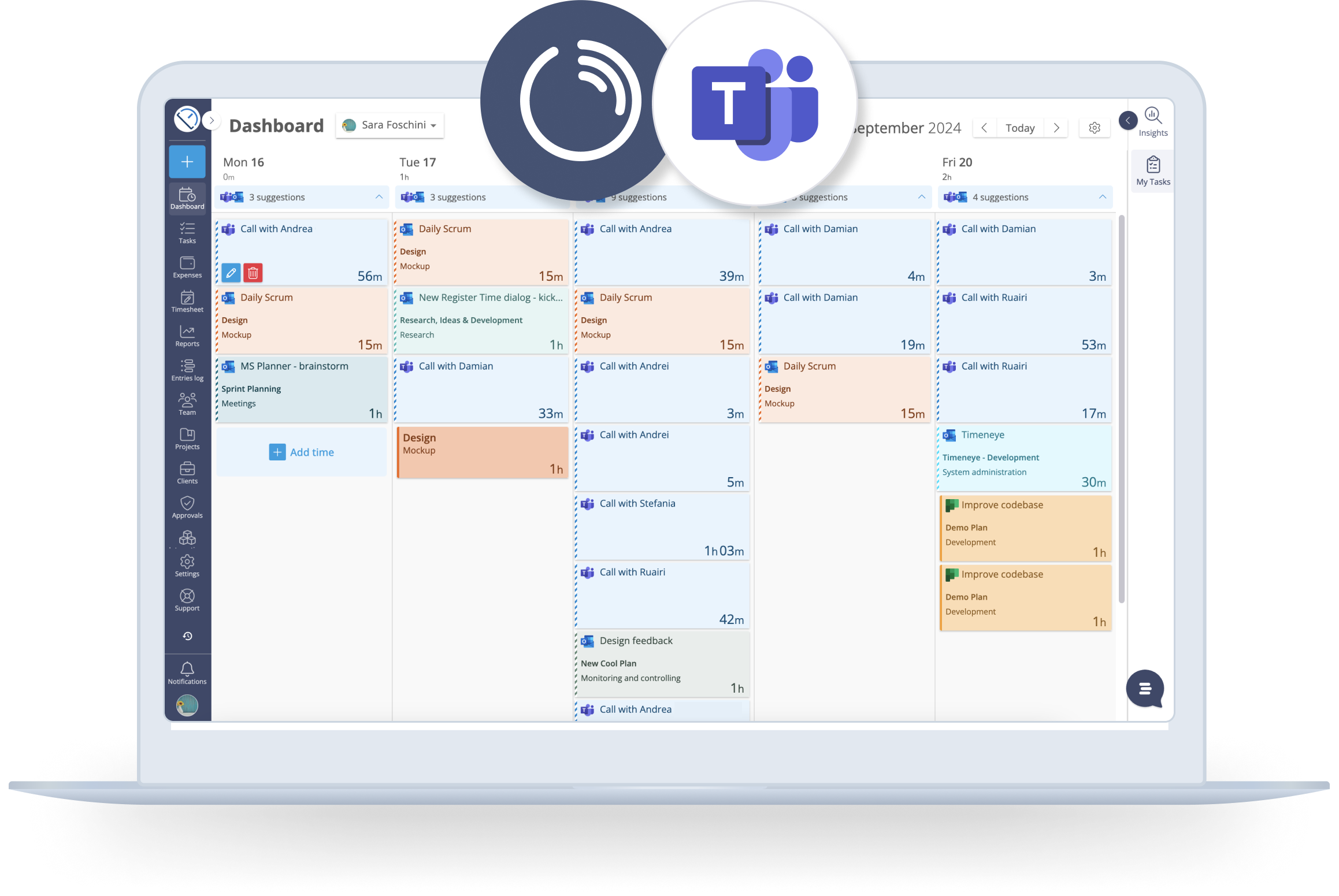Open the user avatar at sidebar bottom

click(x=187, y=705)
